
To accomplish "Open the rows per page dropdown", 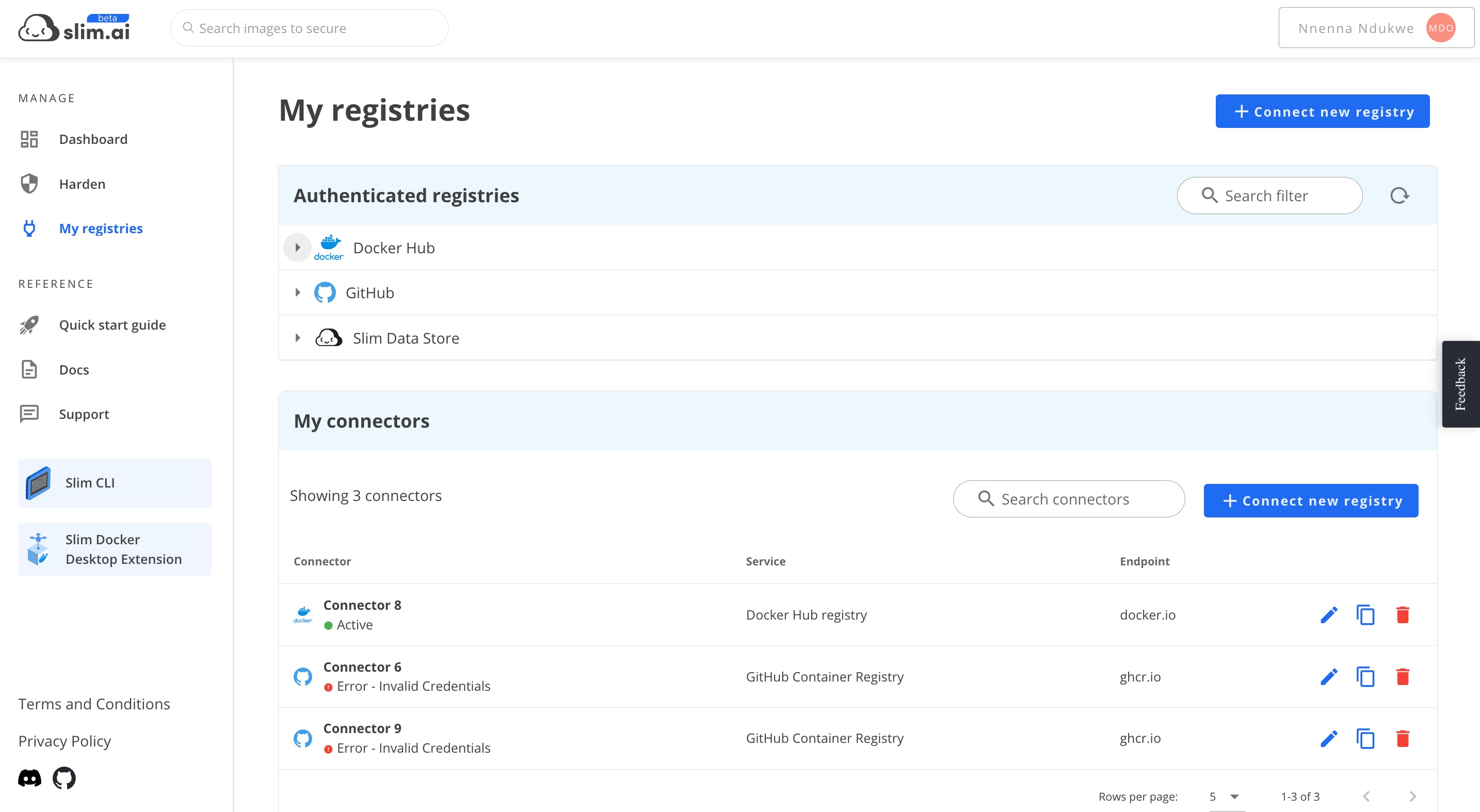I will [x=1226, y=797].
